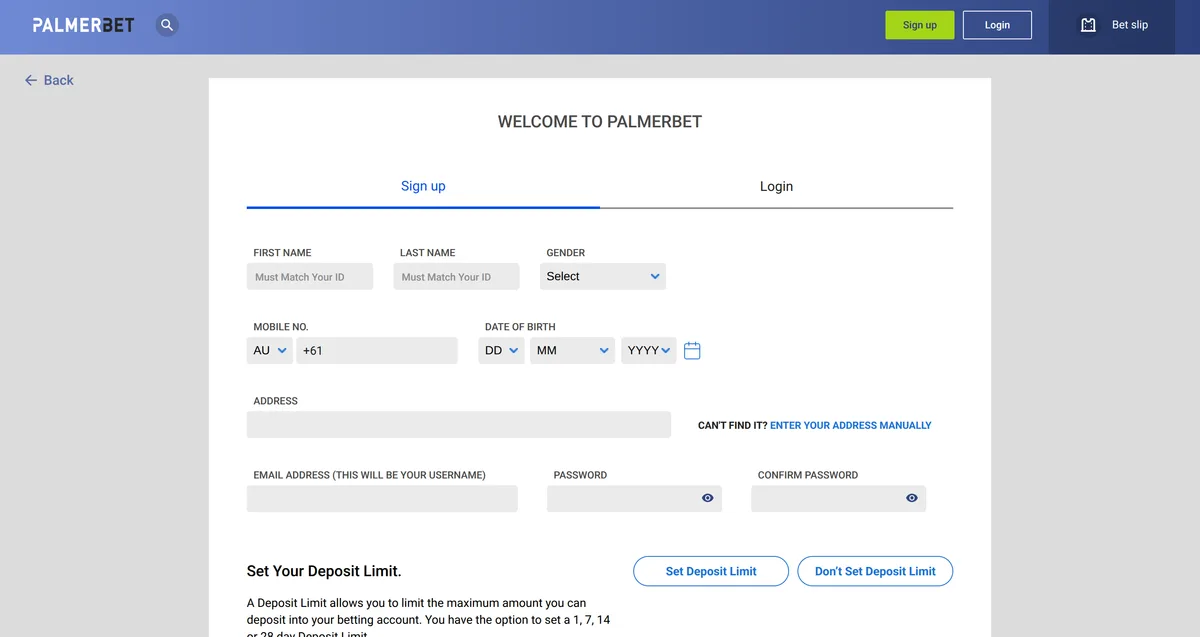The image size is (1200, 637).
Task: Click the Palmerbet logo
Action: pyautogui.click(x=83, y=25)
